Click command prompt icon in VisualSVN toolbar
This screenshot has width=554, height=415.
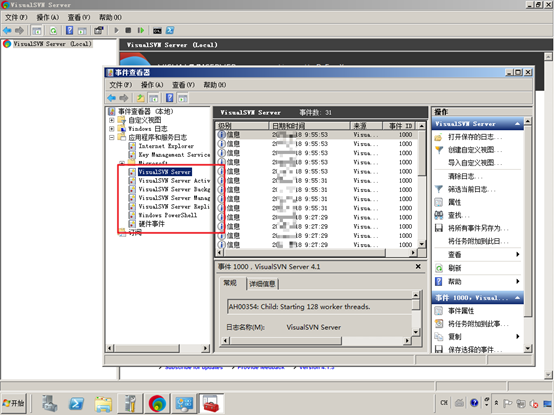[157, 31]
